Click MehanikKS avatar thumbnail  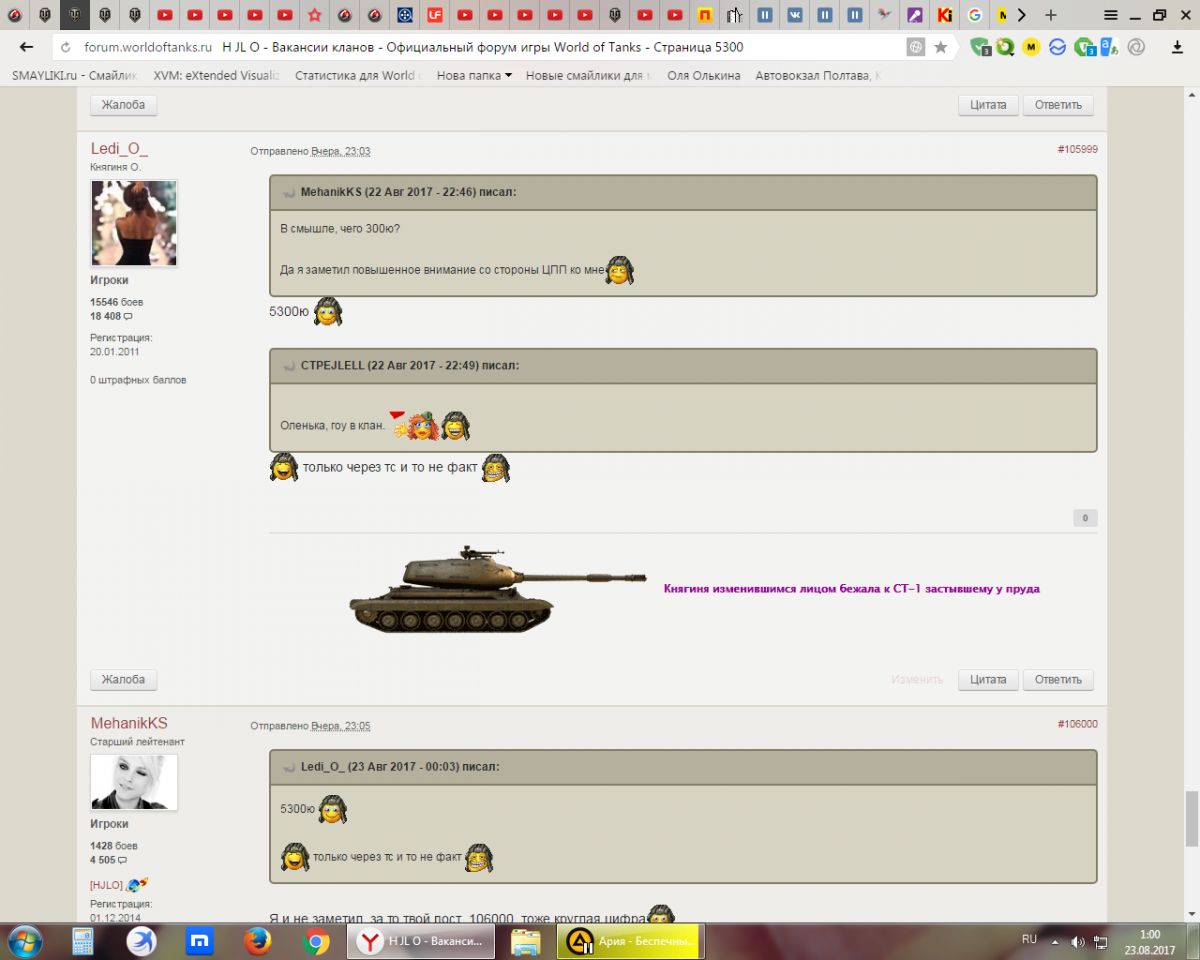tap(134, 782)
